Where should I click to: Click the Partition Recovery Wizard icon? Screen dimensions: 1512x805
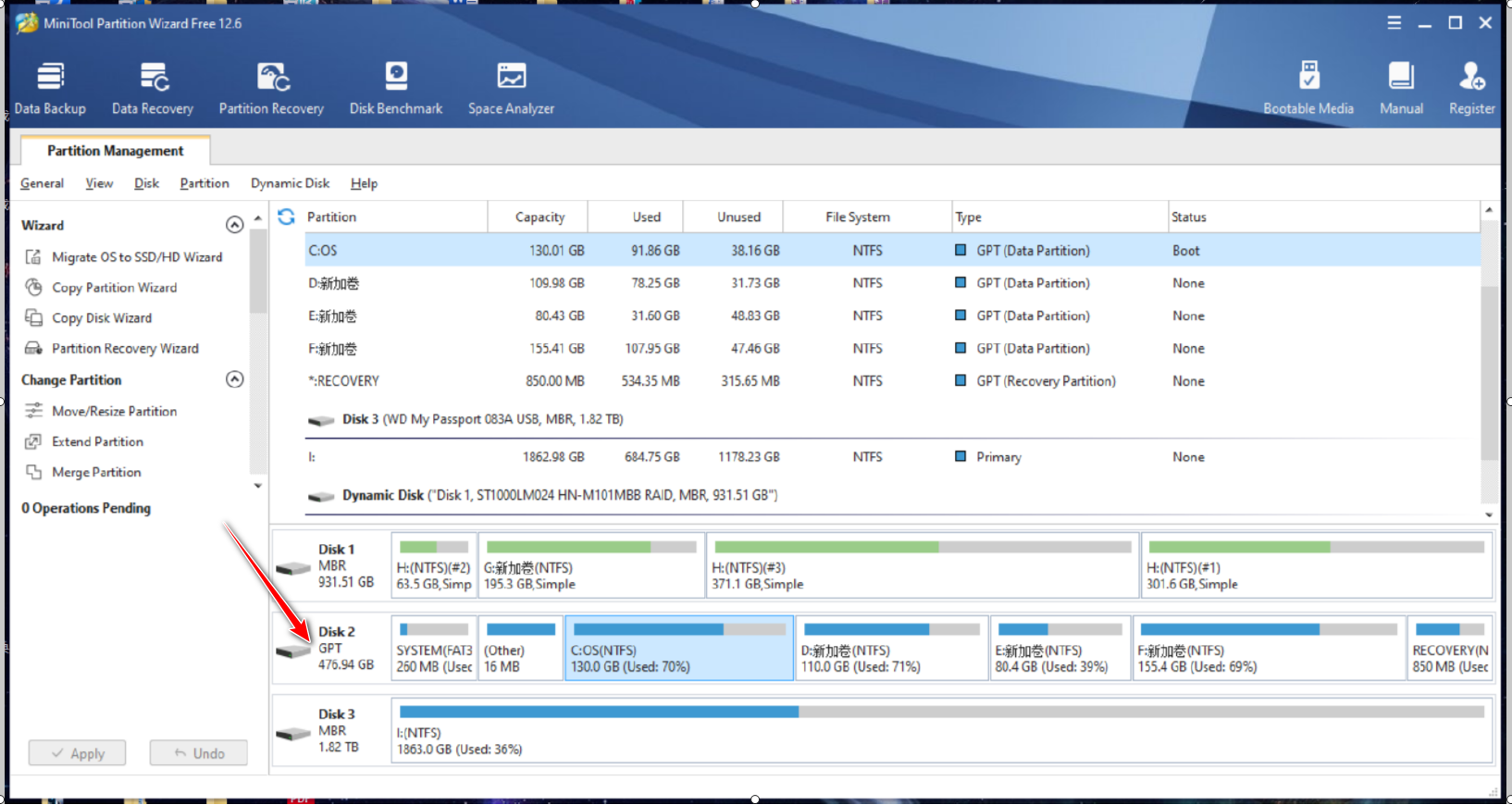(33, 348)
